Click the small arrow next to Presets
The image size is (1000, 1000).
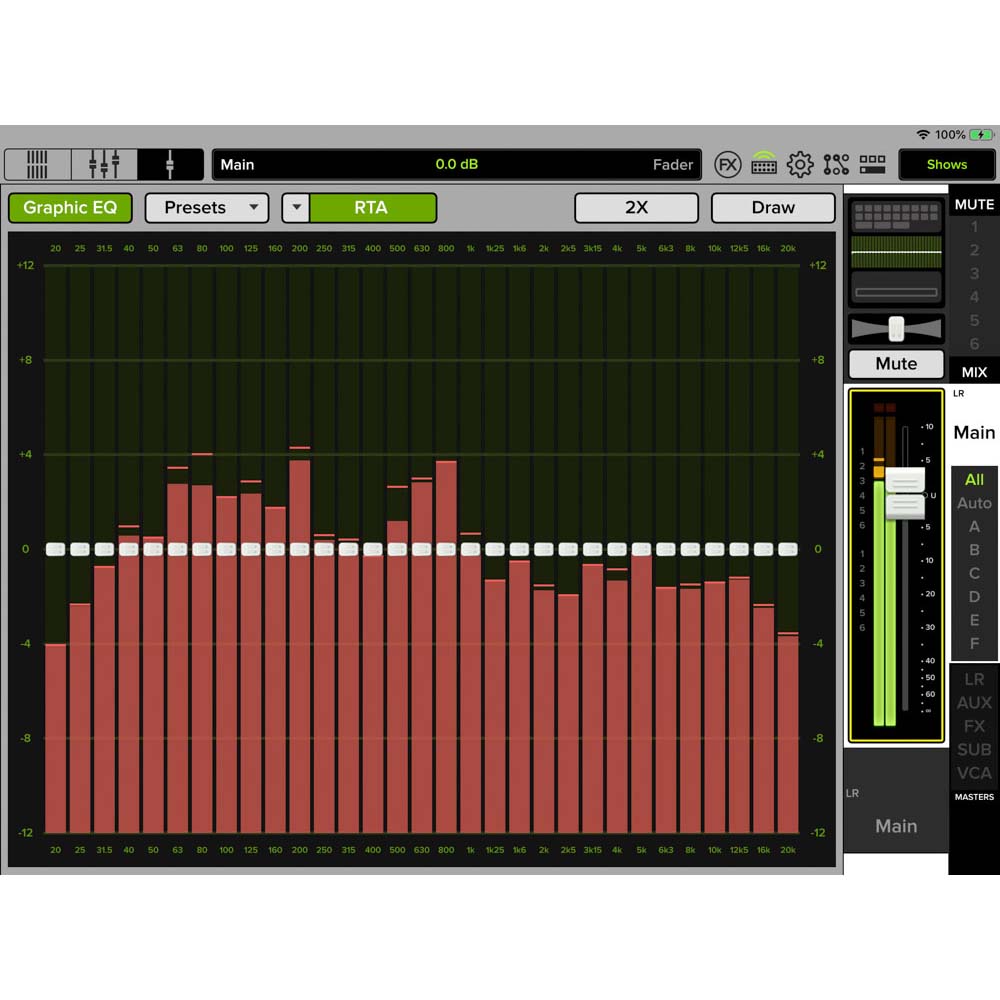[x=295, y=208]
